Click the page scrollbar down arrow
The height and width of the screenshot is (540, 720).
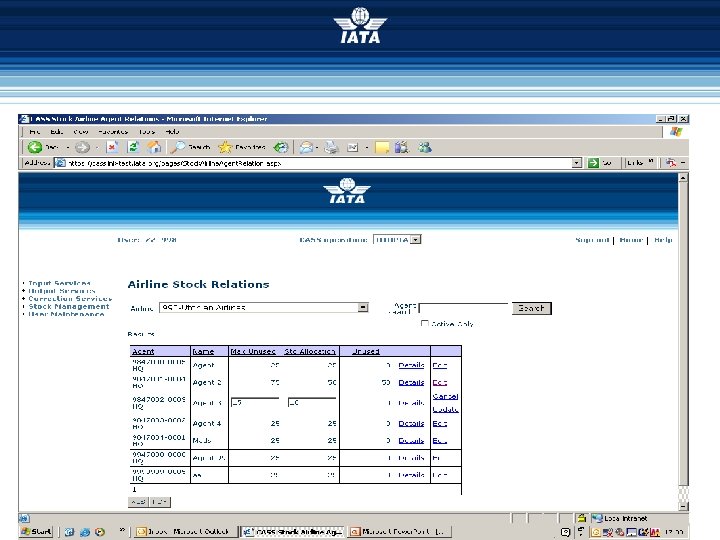[x=683, y=506]
